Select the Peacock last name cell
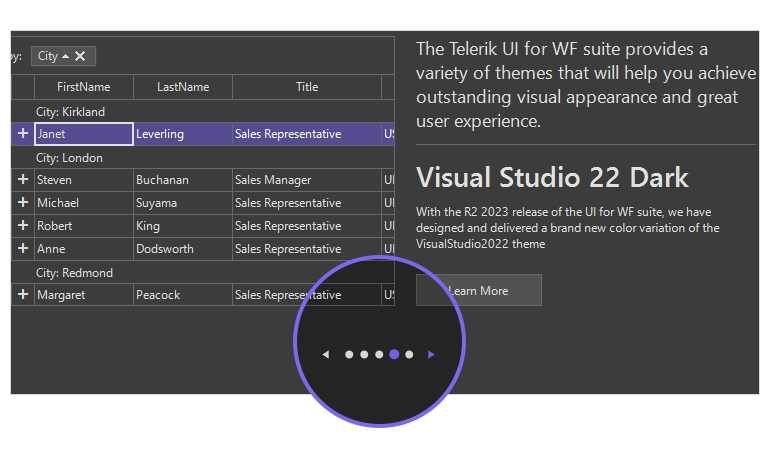This screenshot has width=770, height=455. click(x=183, y=295)
